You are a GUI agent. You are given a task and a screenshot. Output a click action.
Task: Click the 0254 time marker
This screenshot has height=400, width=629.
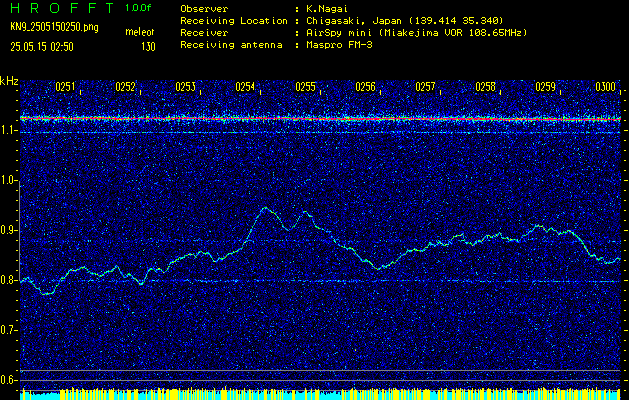pyautogui.click(x=245, y=87)
